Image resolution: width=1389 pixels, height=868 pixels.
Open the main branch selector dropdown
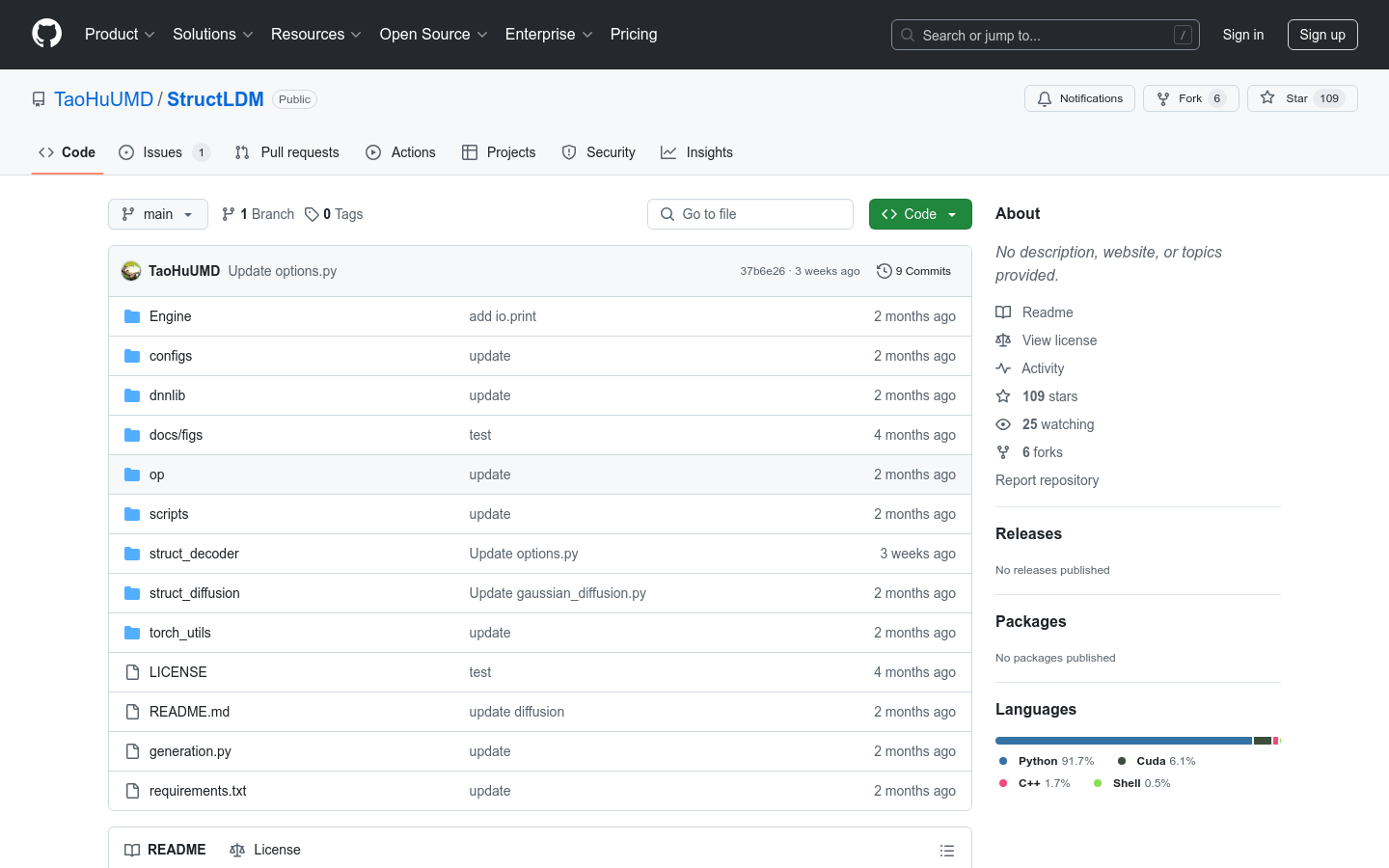pyautogui.click(x=158, y=214)
